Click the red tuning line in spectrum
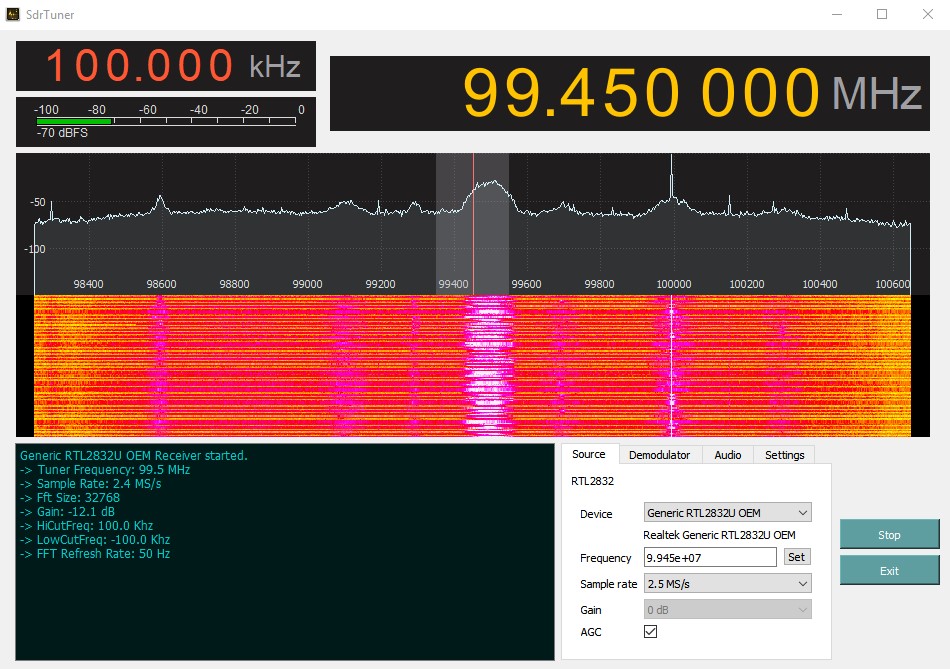 point(473,224)
